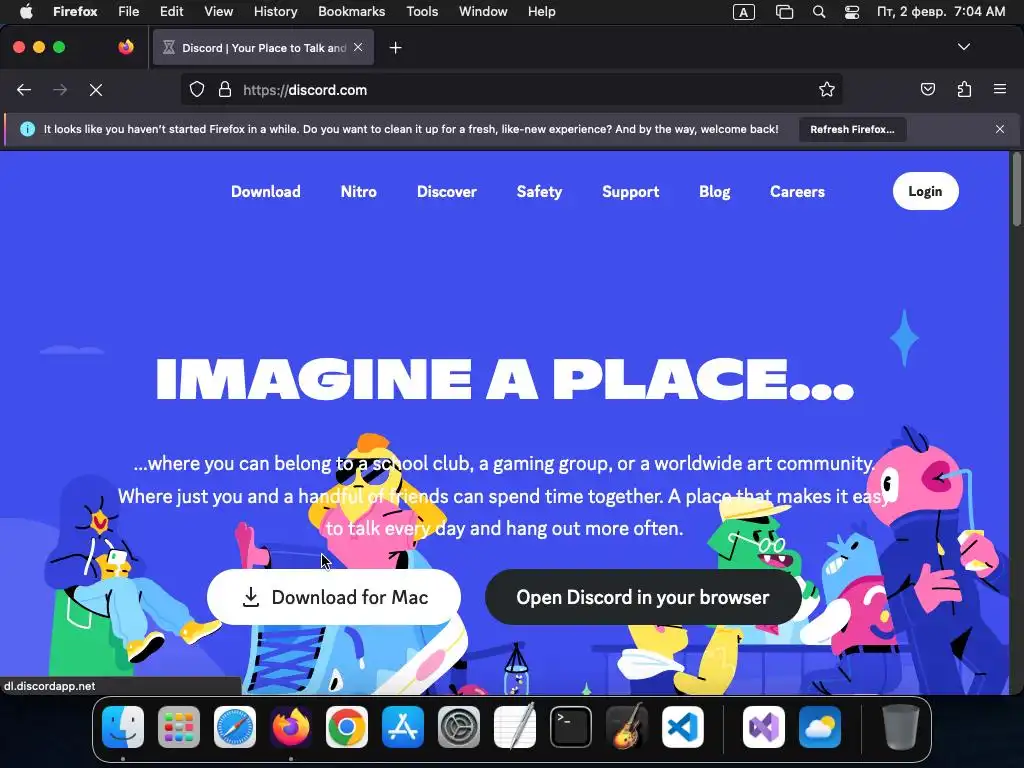Click Firefox icon in the Dock
The height and width of the screenshot is (768, 1024).
[x=291, y=727]
